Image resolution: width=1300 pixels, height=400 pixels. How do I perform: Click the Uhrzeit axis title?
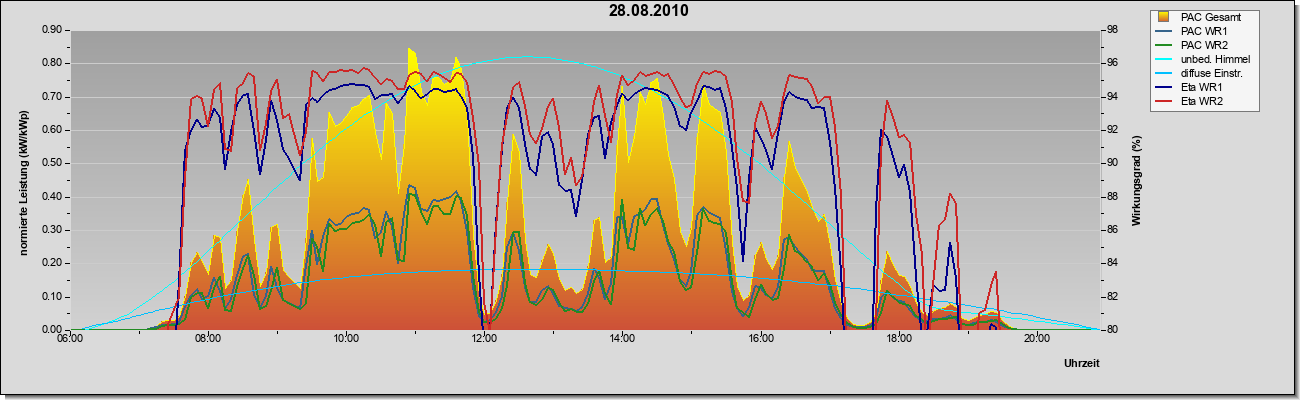tap(1082, 364)
